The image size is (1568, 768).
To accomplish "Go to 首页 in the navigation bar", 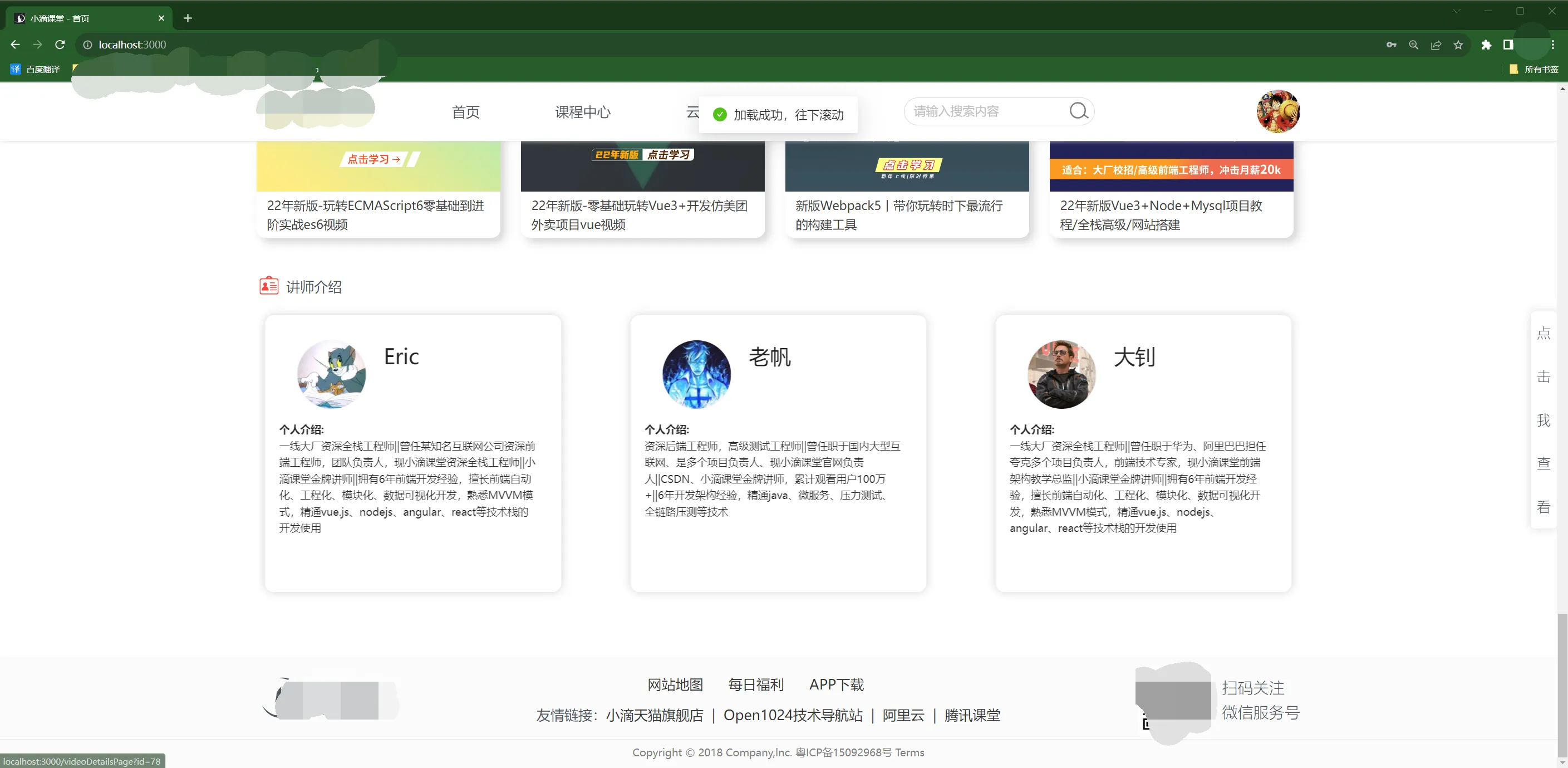I will pos(465,112).
